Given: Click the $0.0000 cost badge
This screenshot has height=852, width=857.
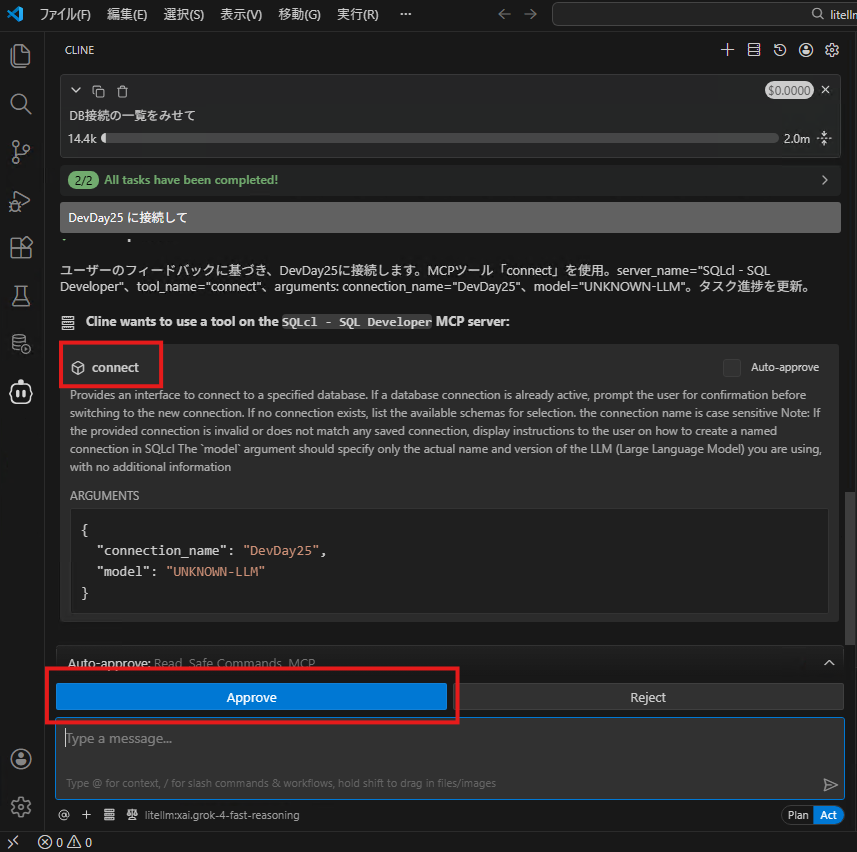Looking at the screenshot, I should [789, 90].
